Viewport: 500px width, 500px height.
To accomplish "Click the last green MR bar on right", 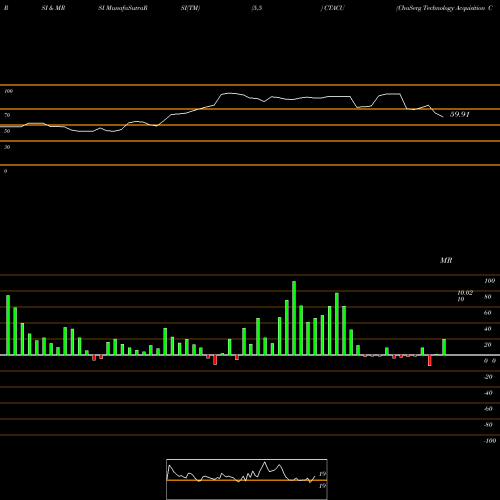I will coord(444,347).
